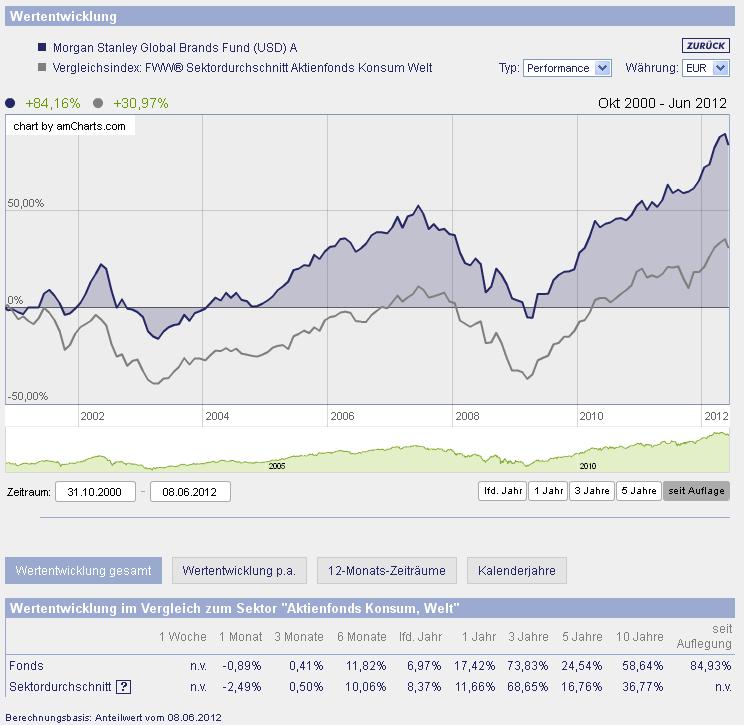
Task: Edit the end date field 08.06.2012
Action: click(190, 491)
